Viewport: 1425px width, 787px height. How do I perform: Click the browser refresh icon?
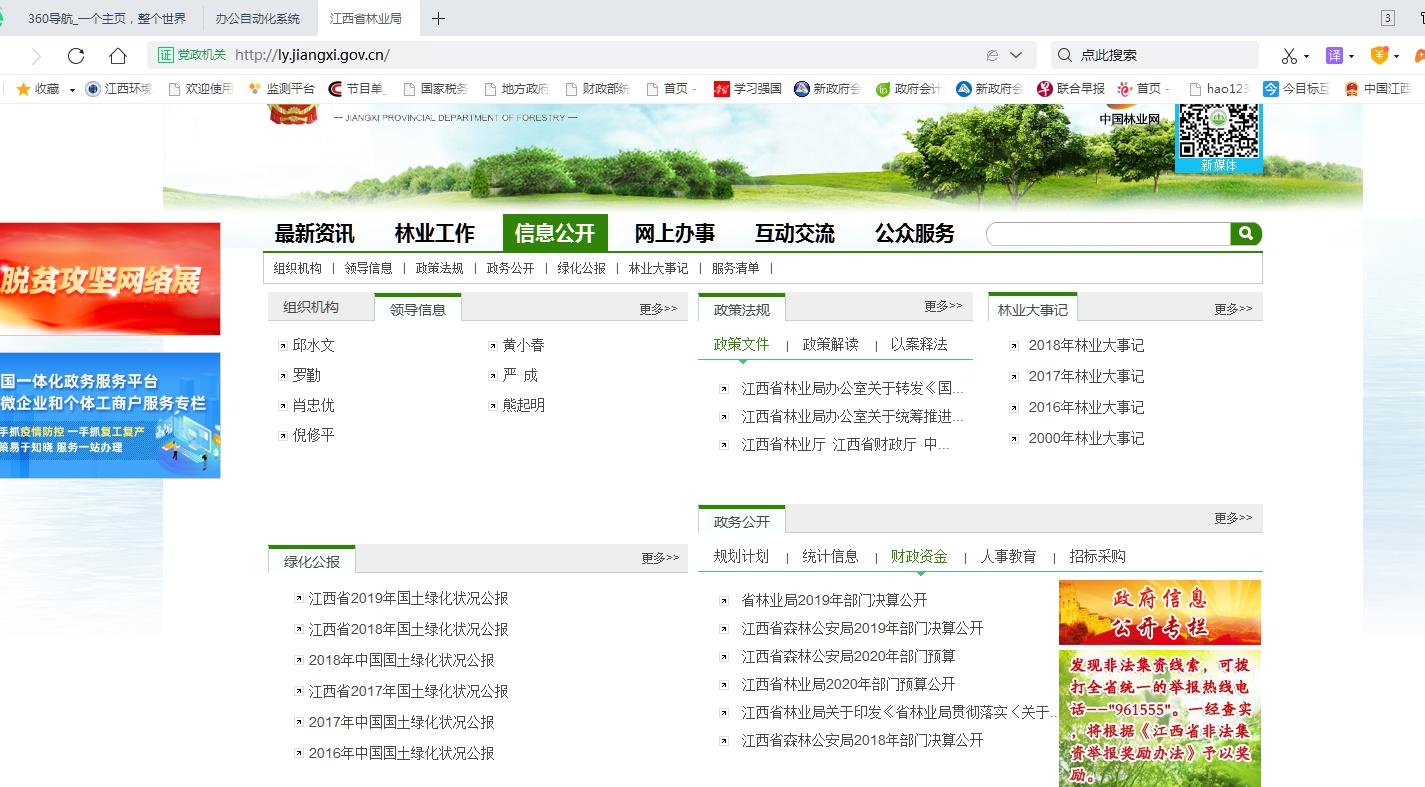coord(76,56)
